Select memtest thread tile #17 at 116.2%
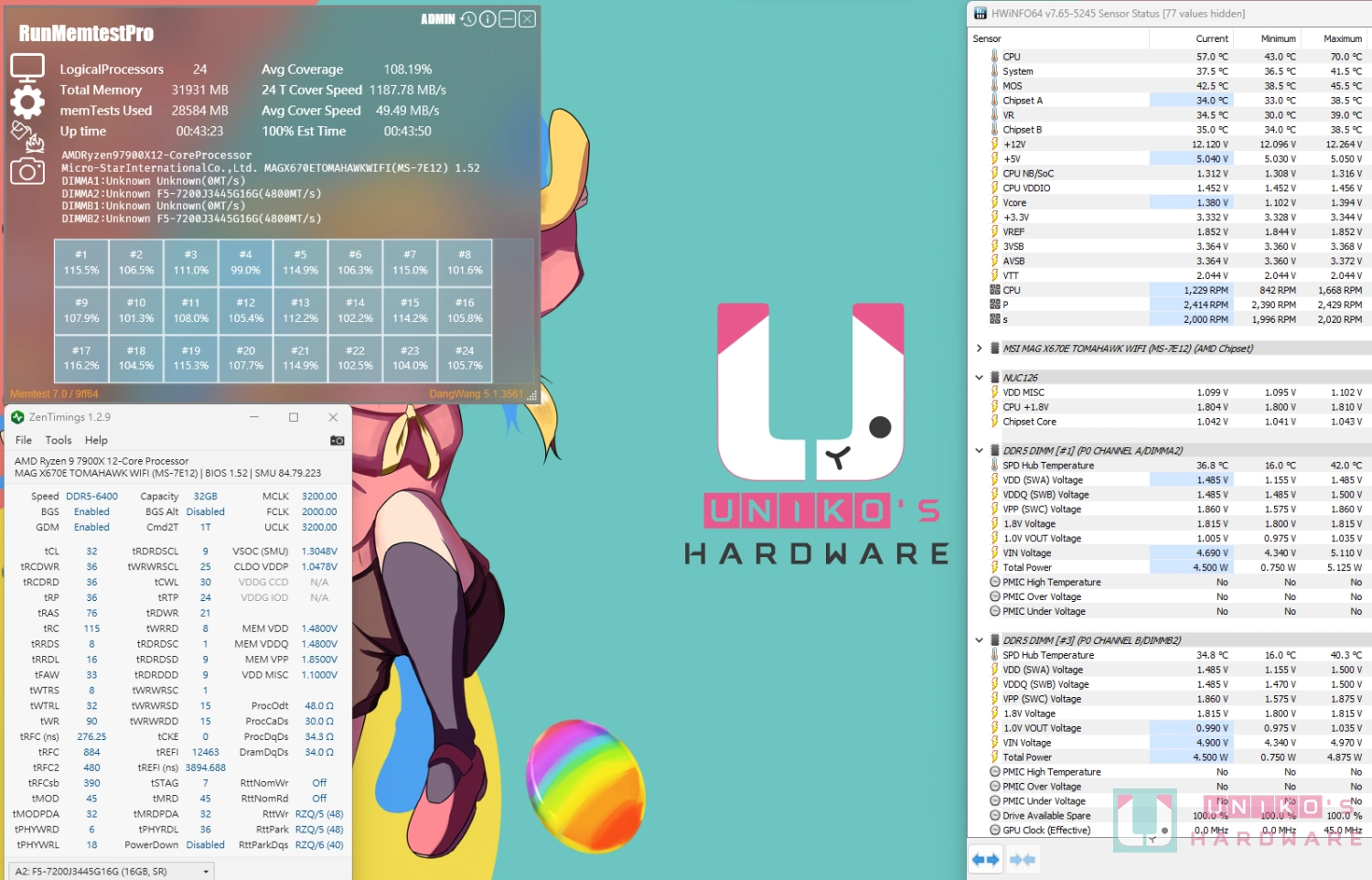The width and height of the screenshot is (1372, 880). click(81, 359)
